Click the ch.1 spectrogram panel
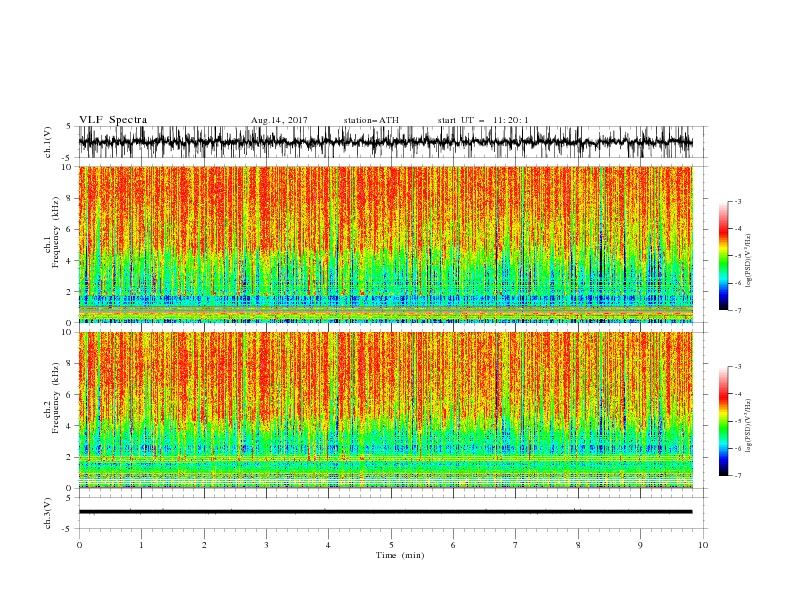This screenshot has width=792, height=612. [x=385, y=244]
